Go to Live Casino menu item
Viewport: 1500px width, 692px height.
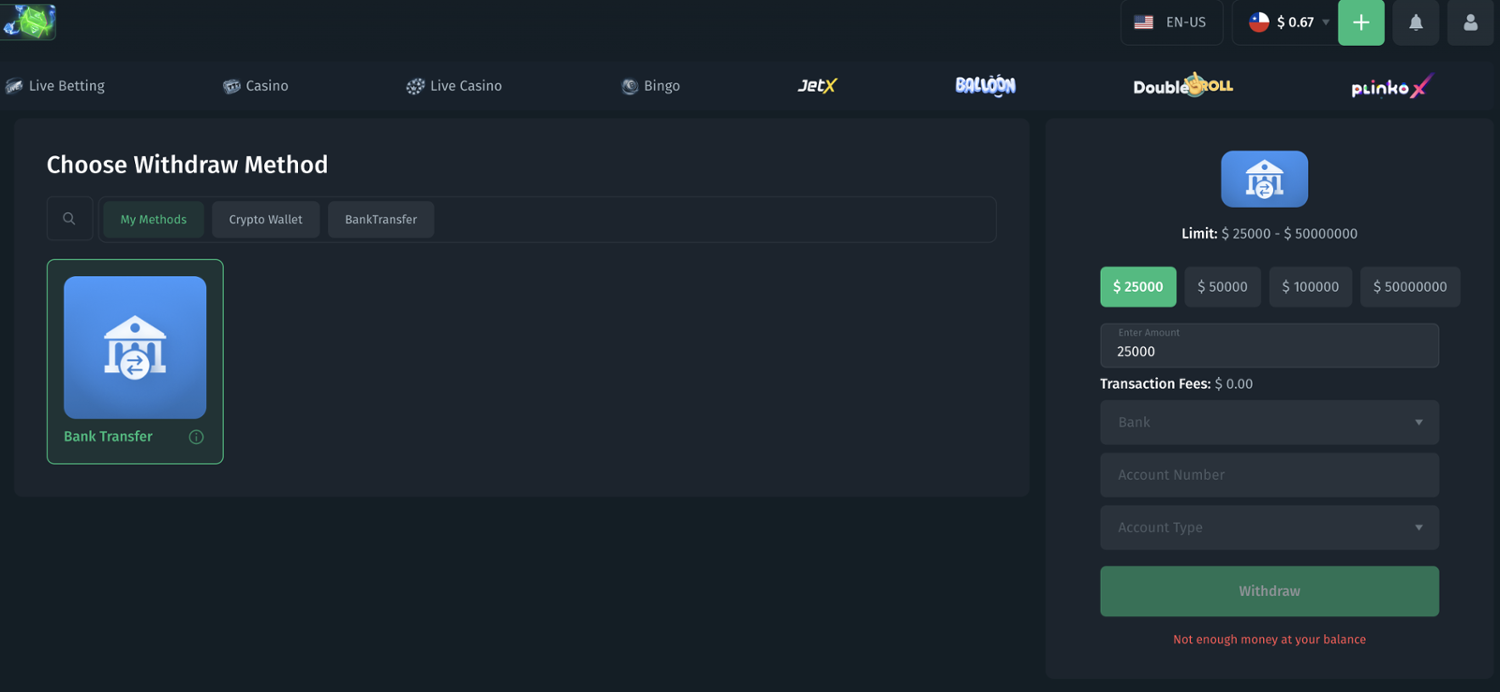(x=455, y=86)
